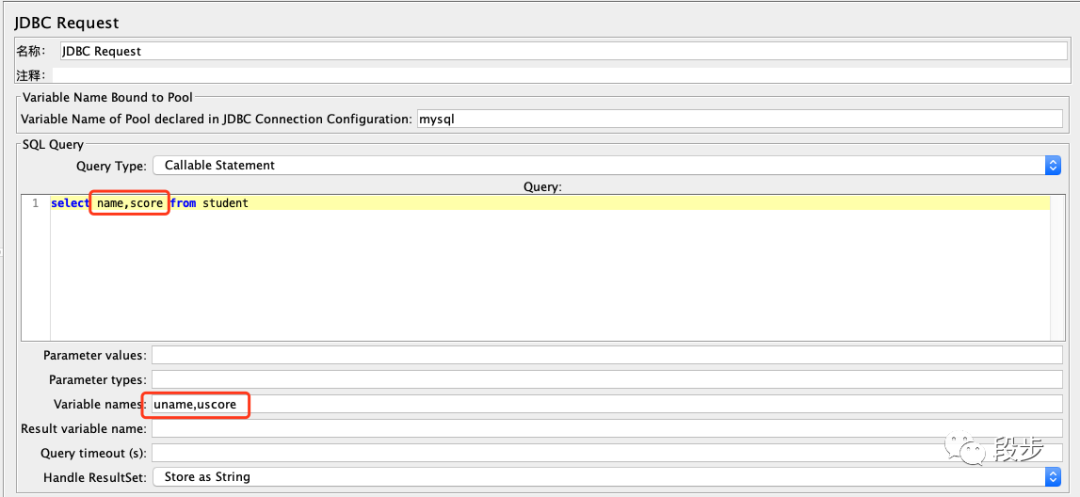Click the word 'student' in the query
Image resolution: width=1080 pixels, height=497 pixels.
[225, 204]
